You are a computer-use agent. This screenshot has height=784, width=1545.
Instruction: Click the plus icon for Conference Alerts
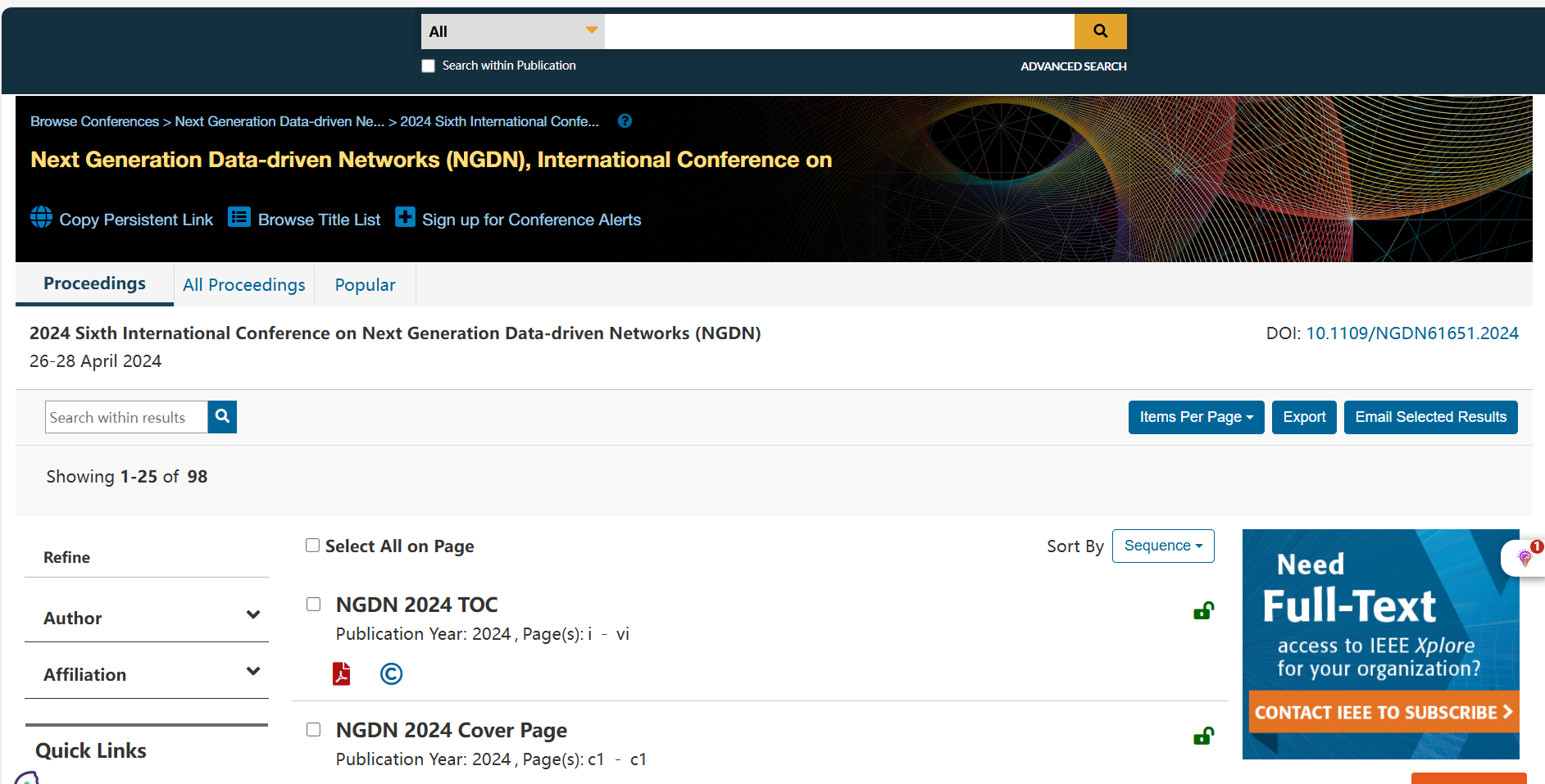(405, 217)
